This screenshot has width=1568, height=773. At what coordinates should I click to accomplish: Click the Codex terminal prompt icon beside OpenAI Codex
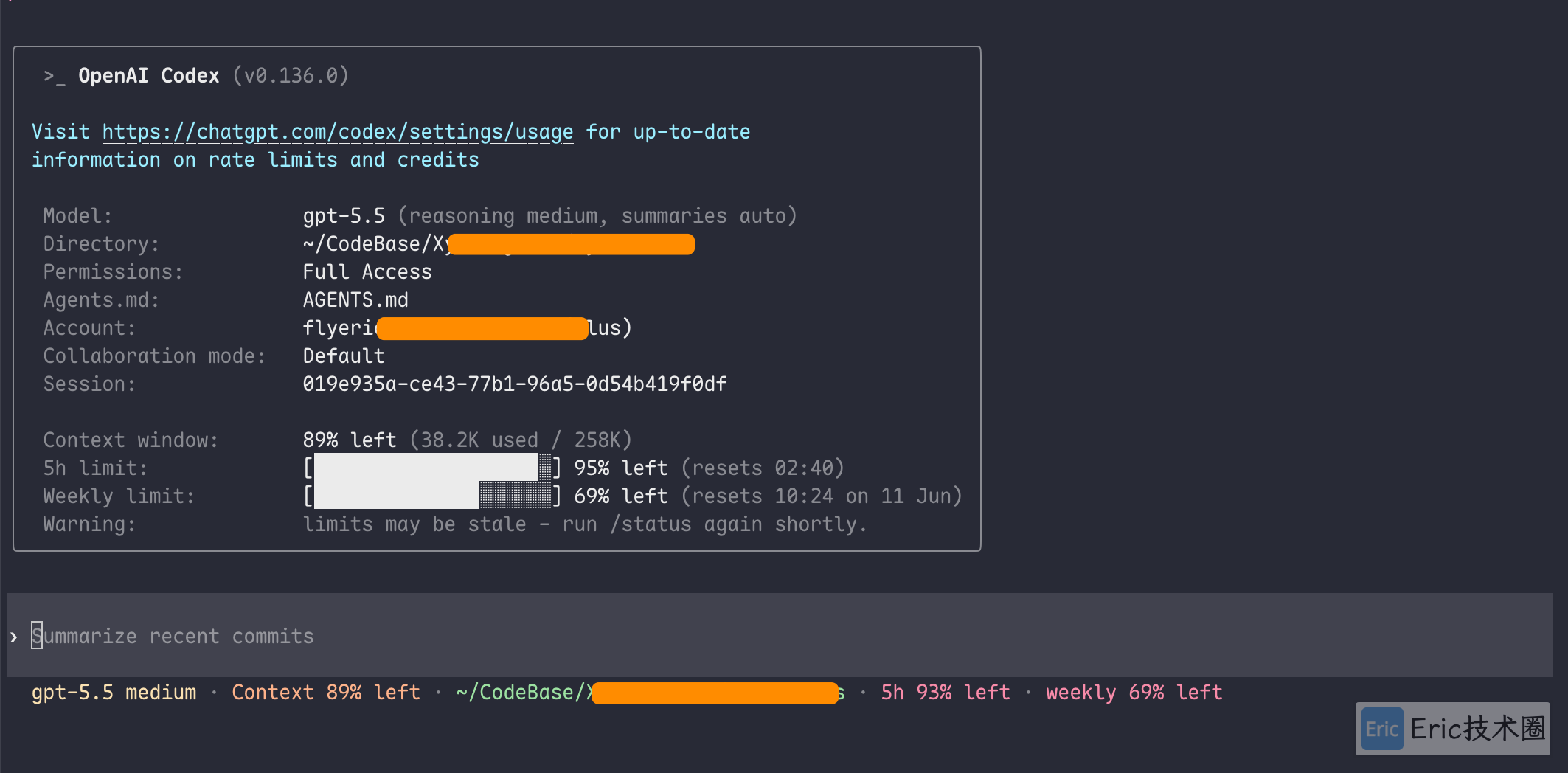click(x=54, y=76)
